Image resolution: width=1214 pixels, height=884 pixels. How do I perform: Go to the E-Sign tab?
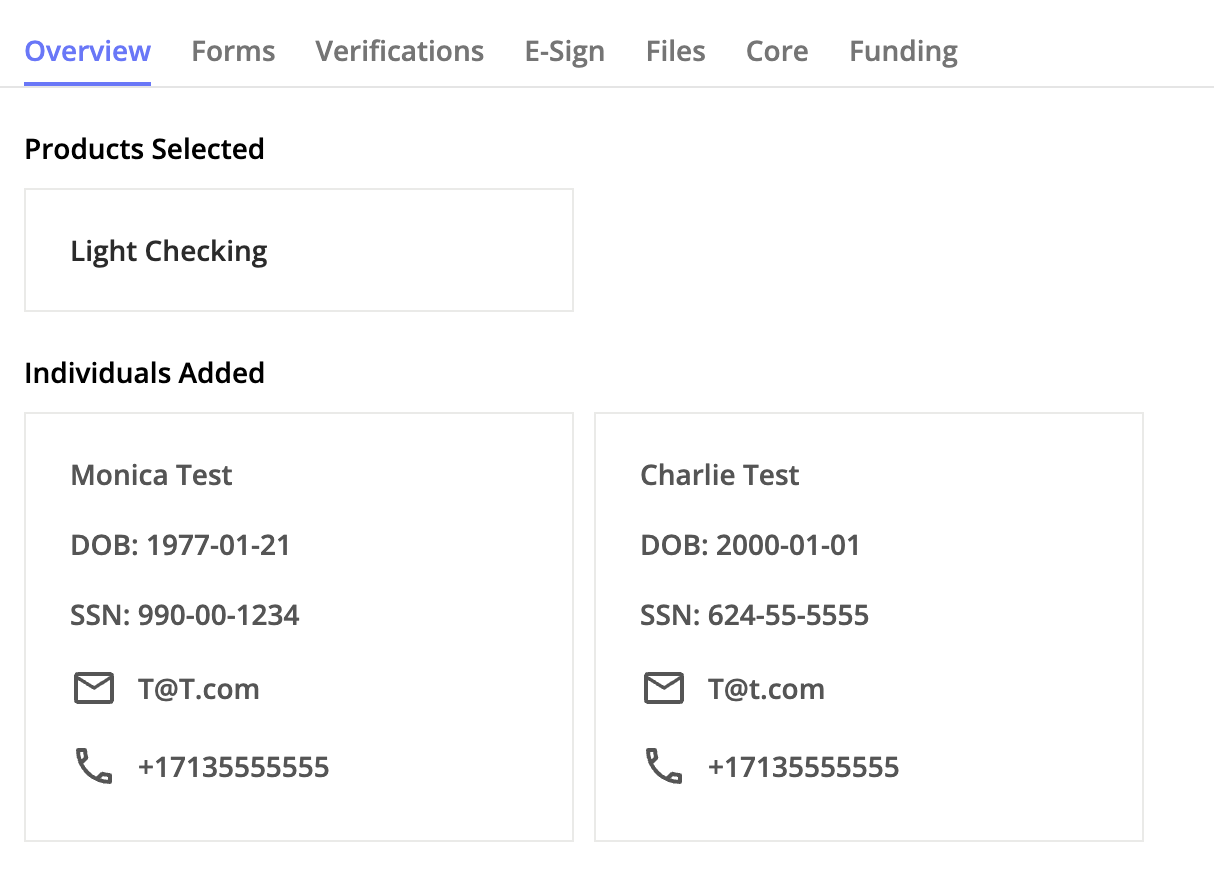point(565,51)
